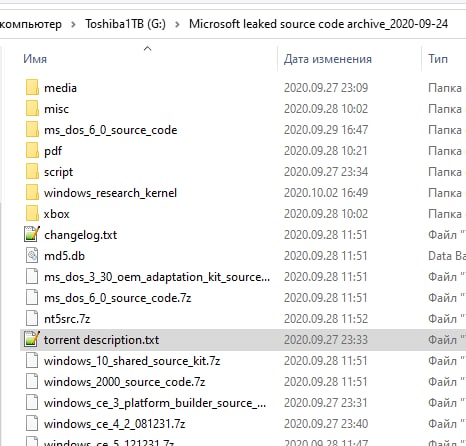Expand breadcrumb chevron before Toshiba1TB (G:)
Screen dimensions: 466x446
pos(73,24)
